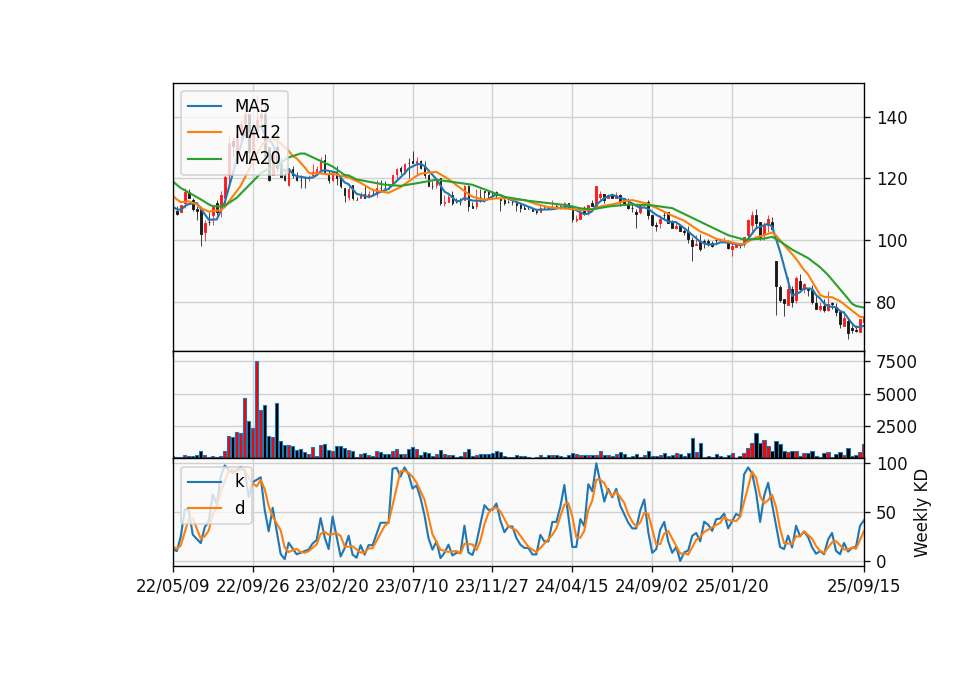
Task: Click the MA20 legend label
Action: (257, 159)
